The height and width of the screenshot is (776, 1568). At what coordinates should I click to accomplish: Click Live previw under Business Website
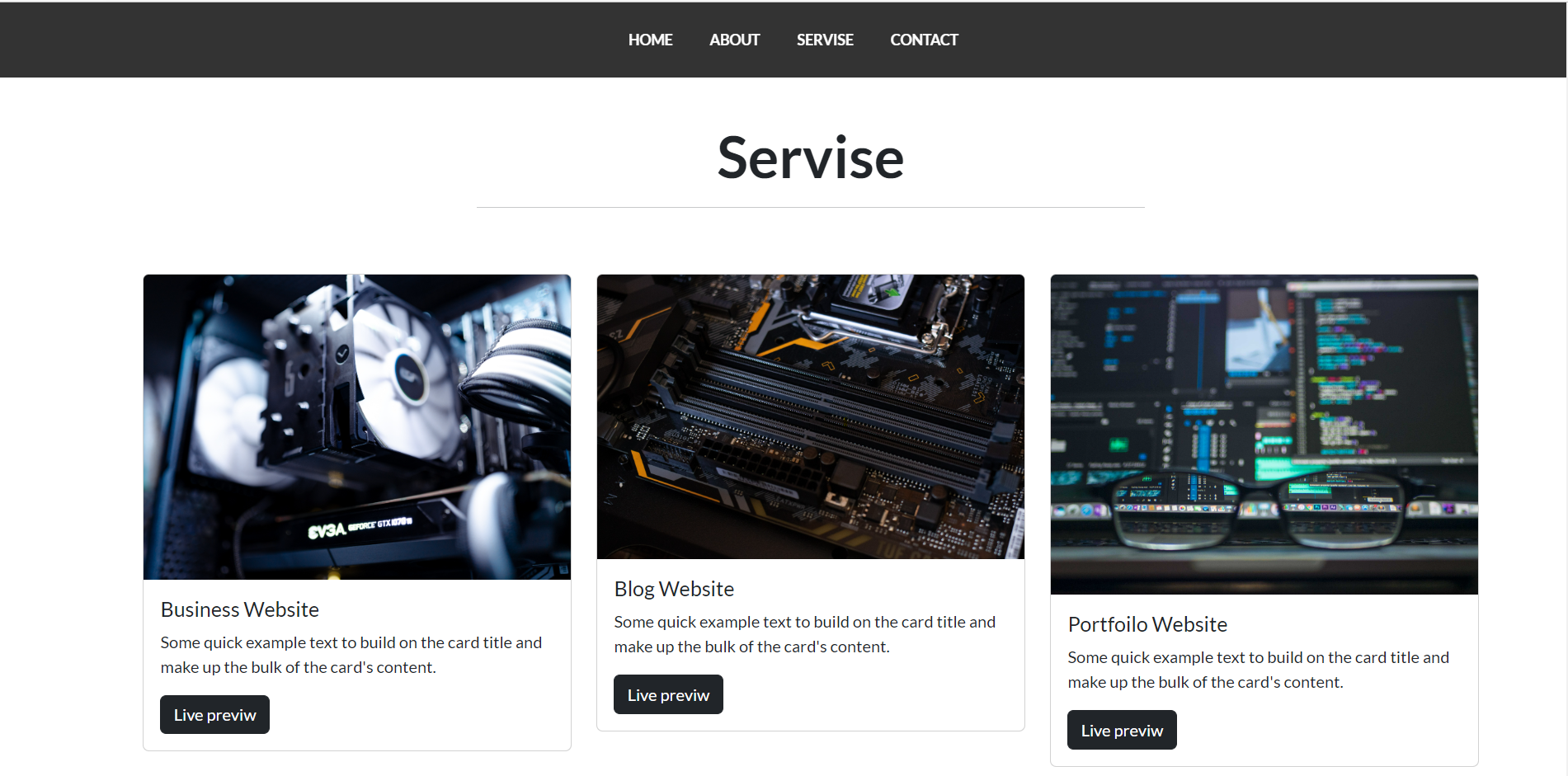click(214, 714)
